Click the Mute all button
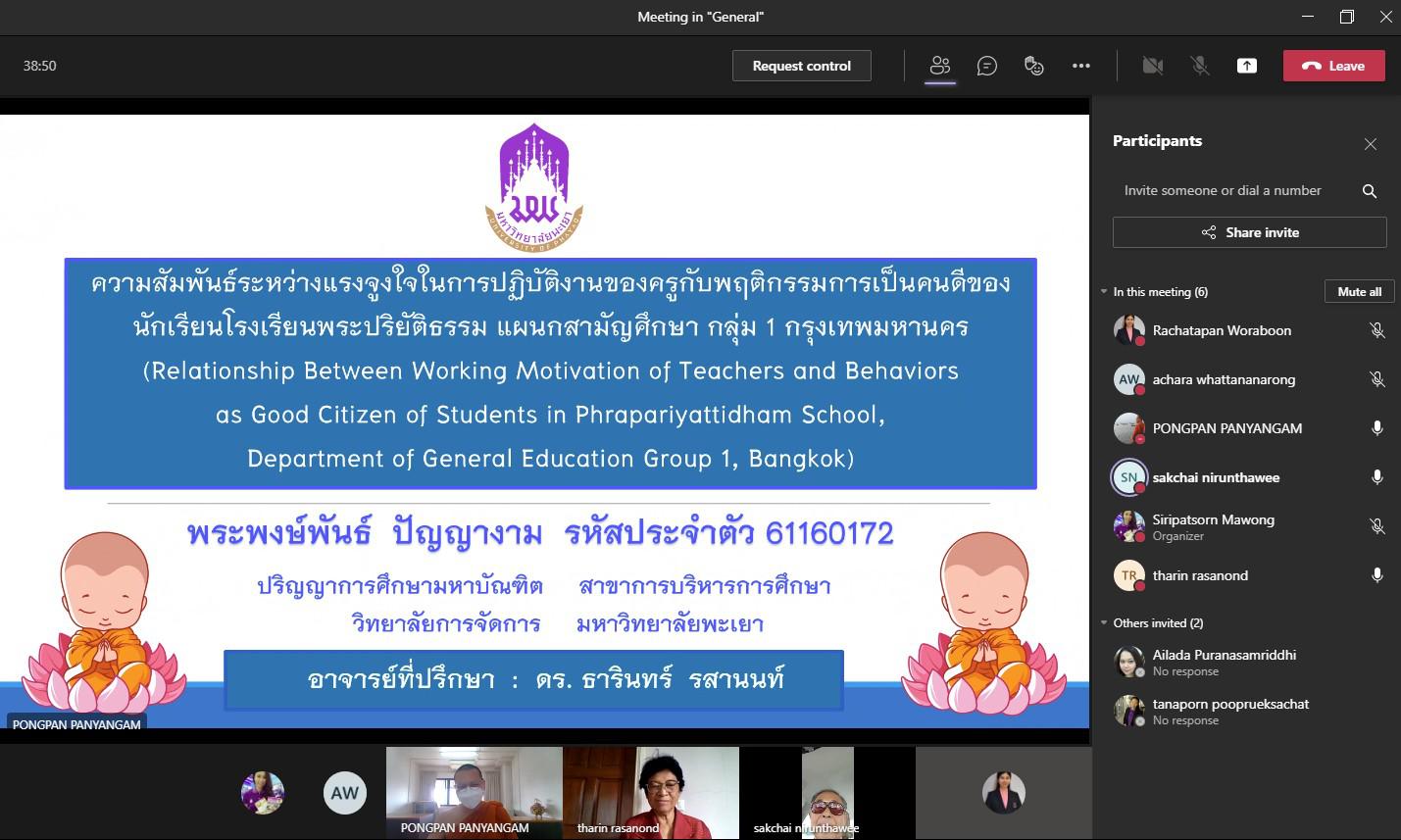This screenshot has height=840, width=1401. [1359, 291]
